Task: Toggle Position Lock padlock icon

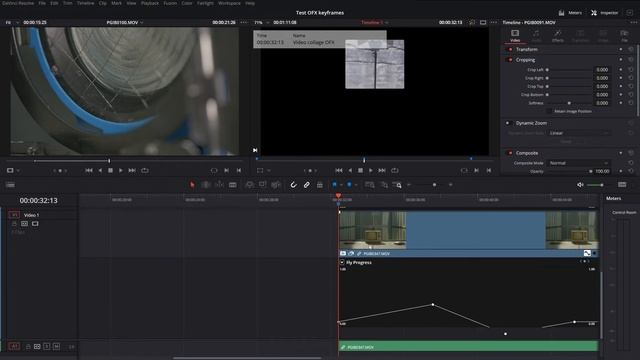Action: tap(320, 185)
